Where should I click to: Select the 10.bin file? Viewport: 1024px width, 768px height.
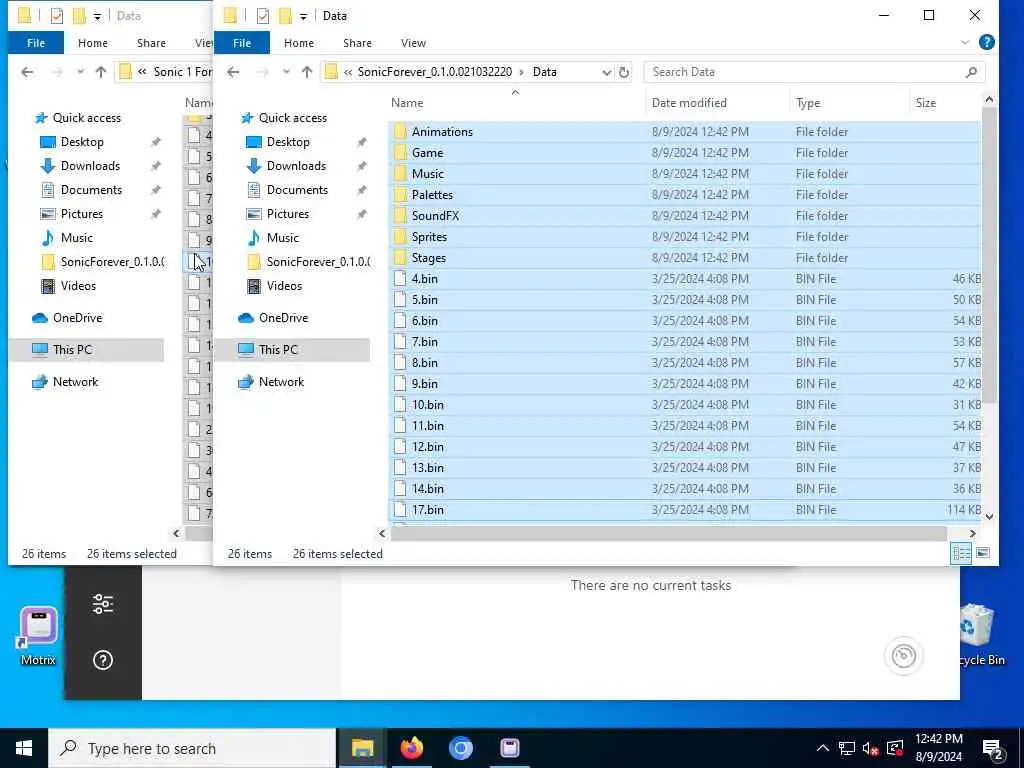point(684,404)
